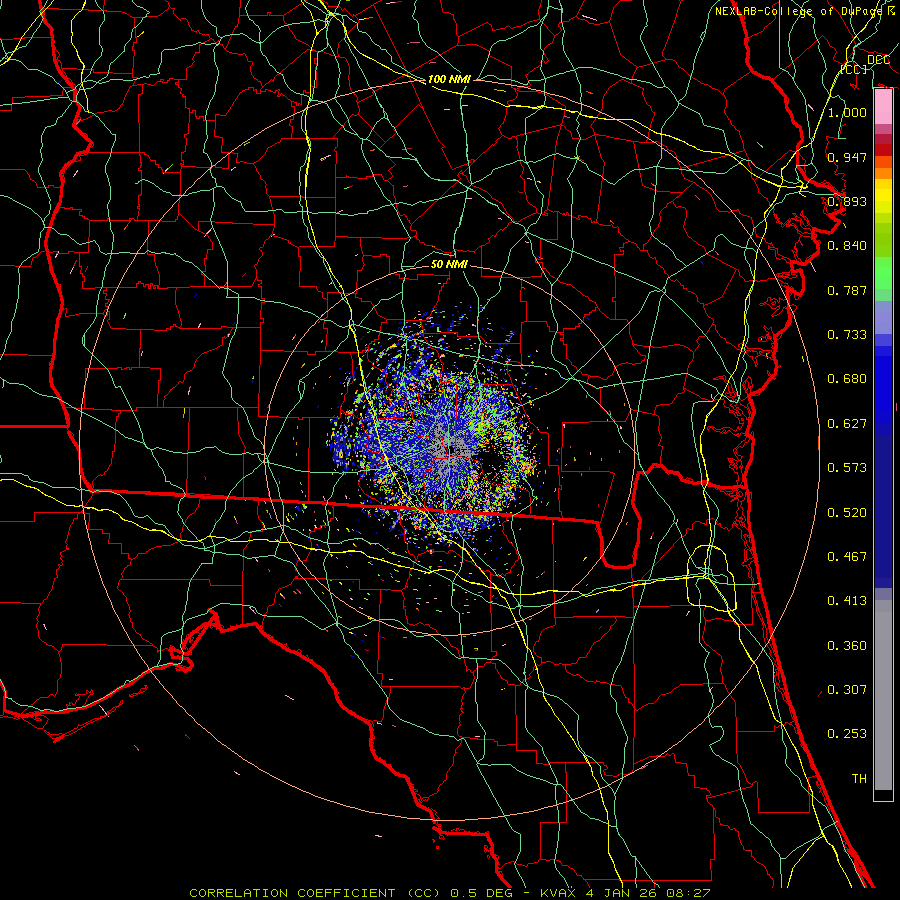Click the 4 JAN 26 date in the caption
The height and width of the screenshot is (900, 900).
(x=620, y=893)
